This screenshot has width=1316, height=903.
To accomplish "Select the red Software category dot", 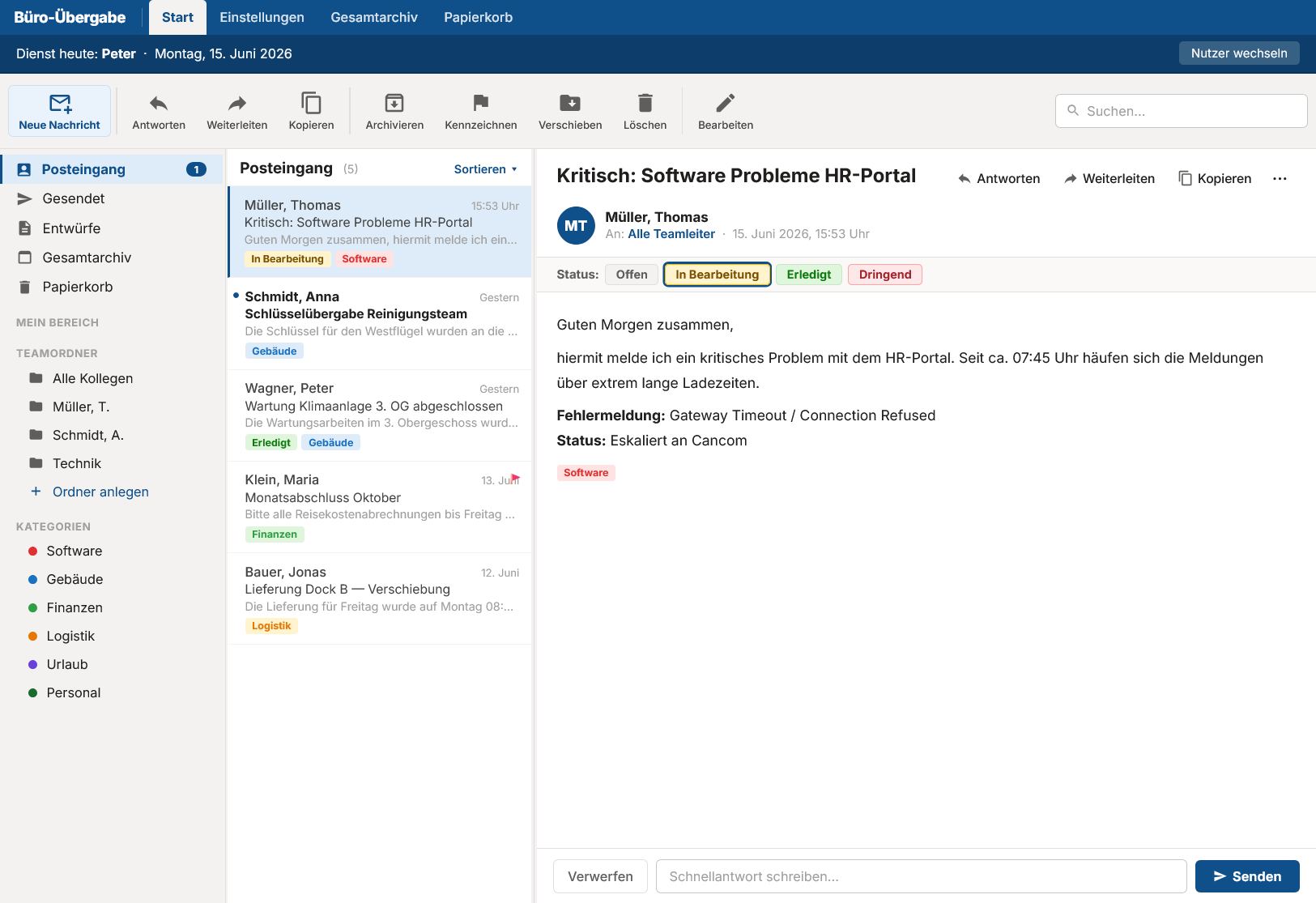I will [33, 551].
